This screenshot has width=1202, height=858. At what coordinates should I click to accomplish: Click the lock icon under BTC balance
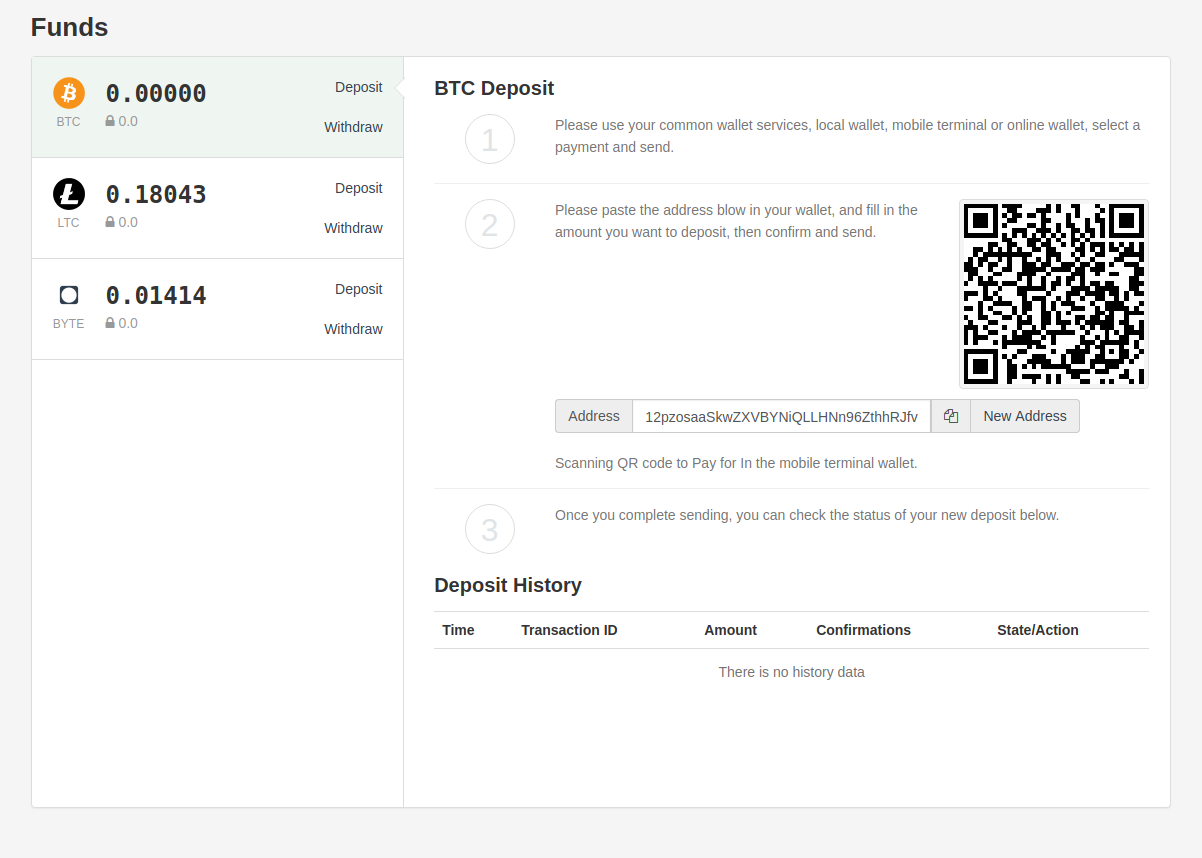point(110,121)
